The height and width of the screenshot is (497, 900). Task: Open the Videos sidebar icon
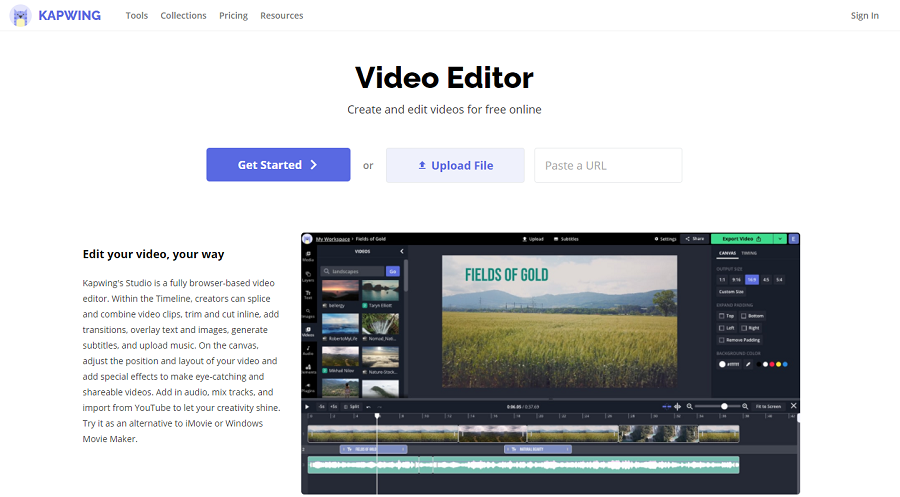(308, 332)
